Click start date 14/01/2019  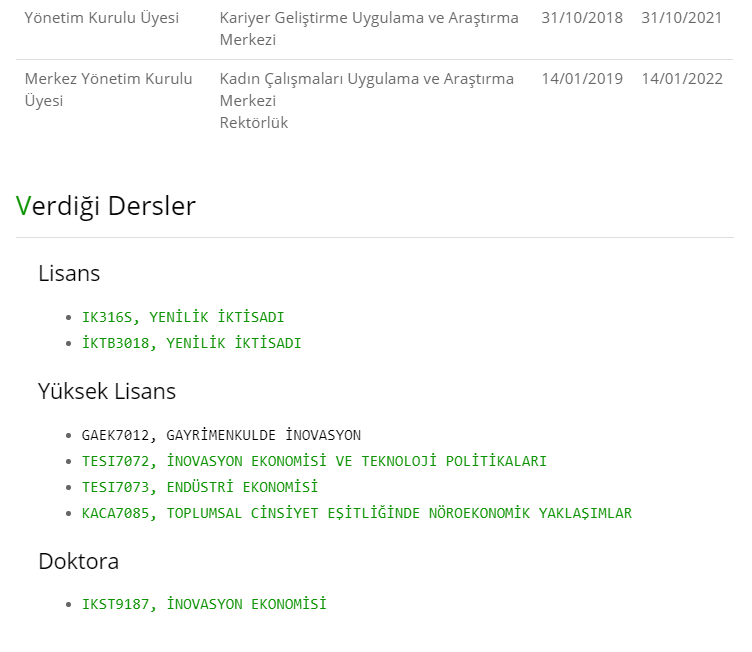tap(582, 79)
